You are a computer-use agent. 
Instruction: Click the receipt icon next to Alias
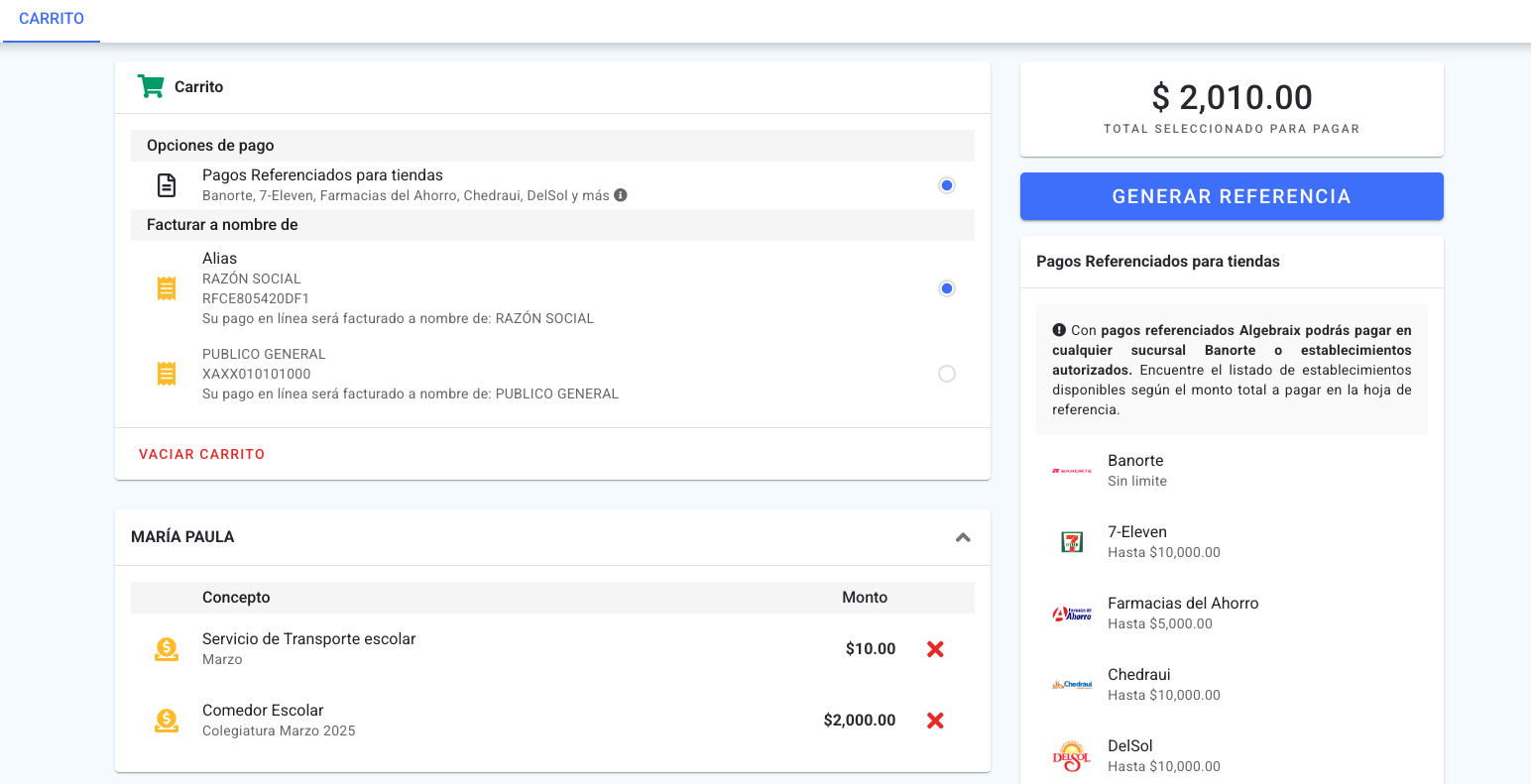tap(167, 288)
